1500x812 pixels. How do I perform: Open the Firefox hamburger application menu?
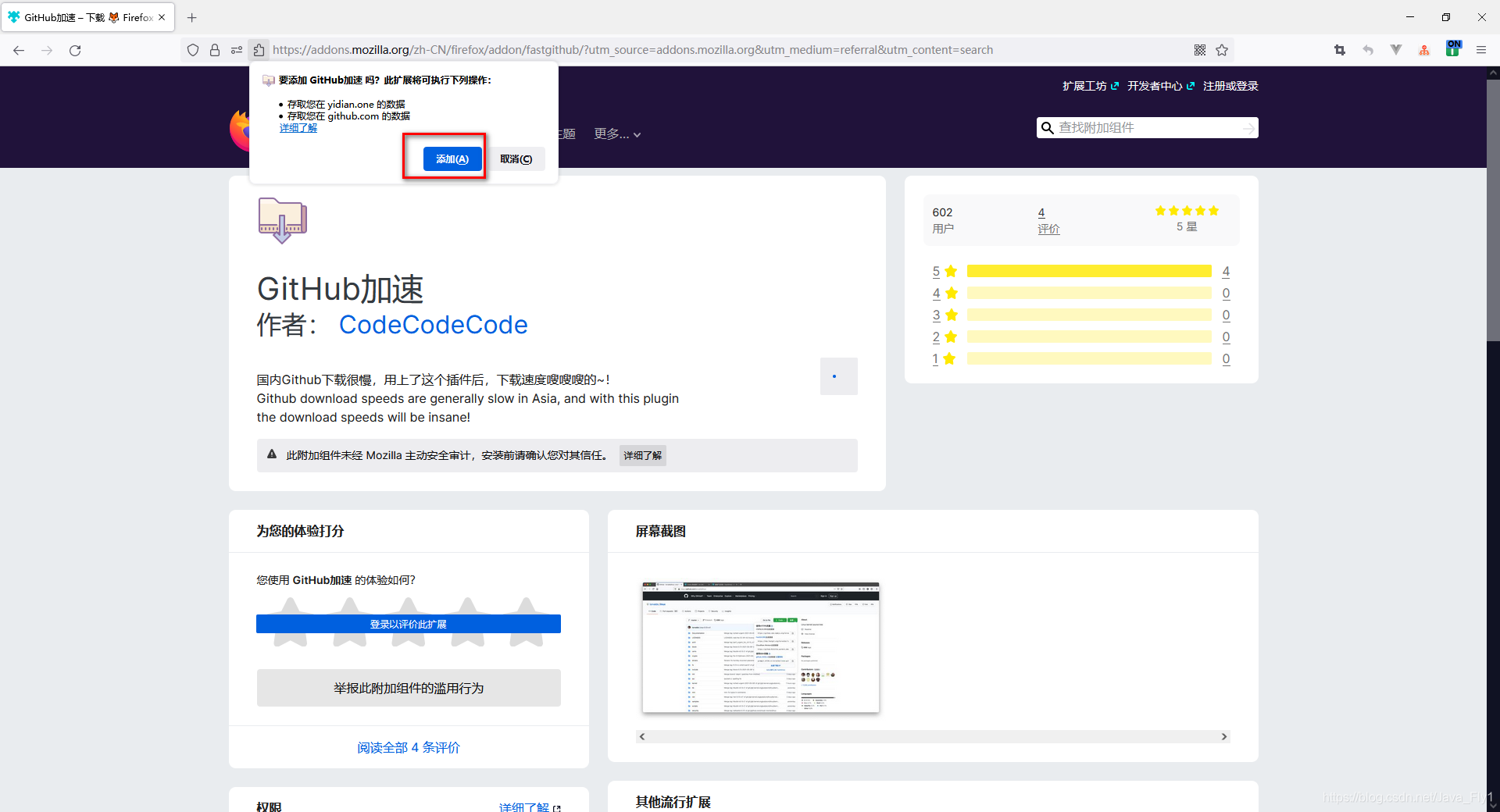tap(1481, 50)
